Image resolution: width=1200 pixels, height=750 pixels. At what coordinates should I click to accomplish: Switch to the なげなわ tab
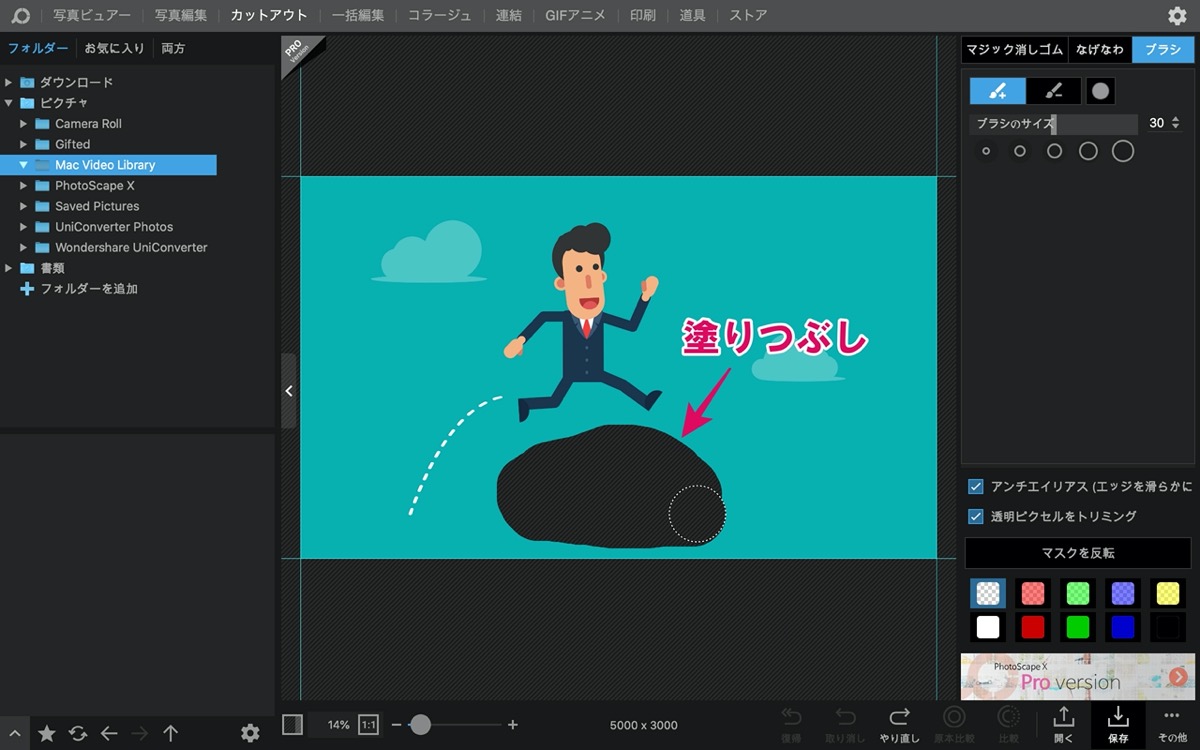pyautogui.click(x=1100, y=49)
